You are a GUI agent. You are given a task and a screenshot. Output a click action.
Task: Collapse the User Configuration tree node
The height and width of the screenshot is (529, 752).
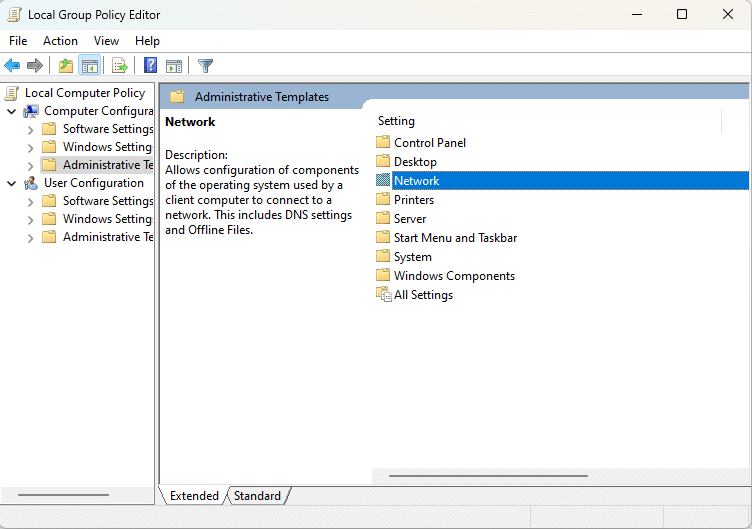coord(12,183)
